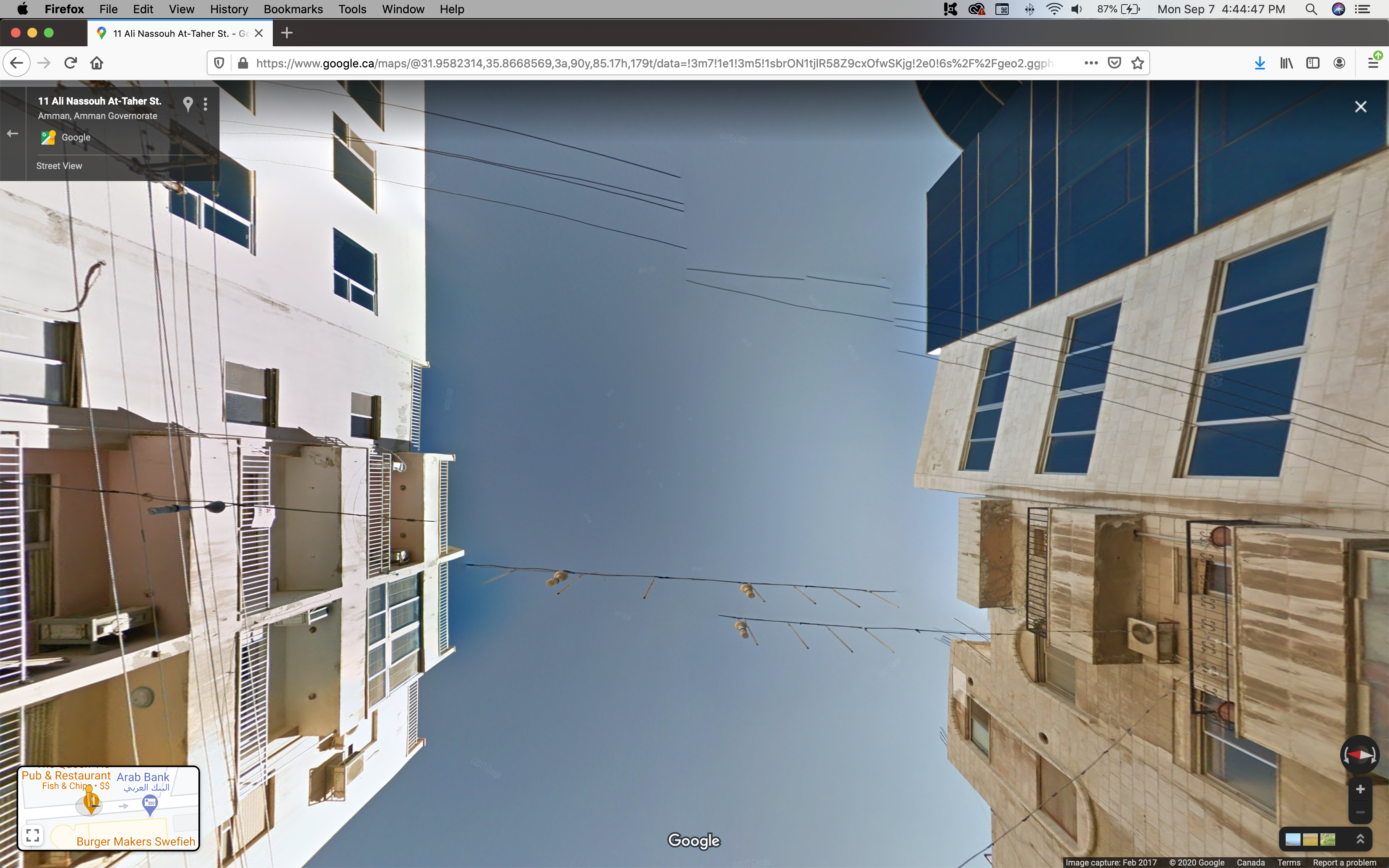This screenshot has height=868, width=1389.
Task: Click the Street View compass control
Action: pos(1359,754)
